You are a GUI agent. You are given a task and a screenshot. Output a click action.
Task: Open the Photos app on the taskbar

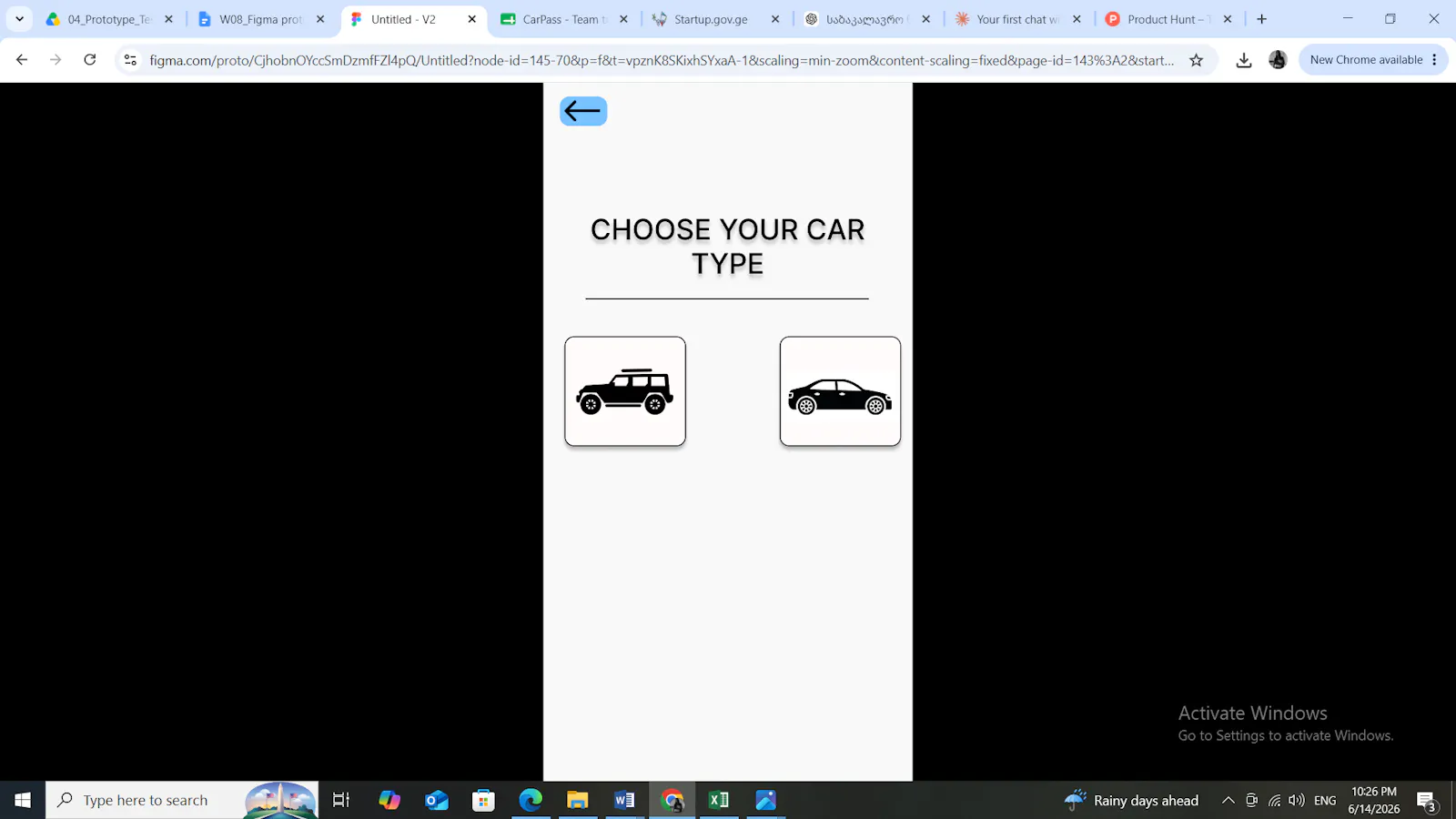pyautogui.click(x=766, y=800)
